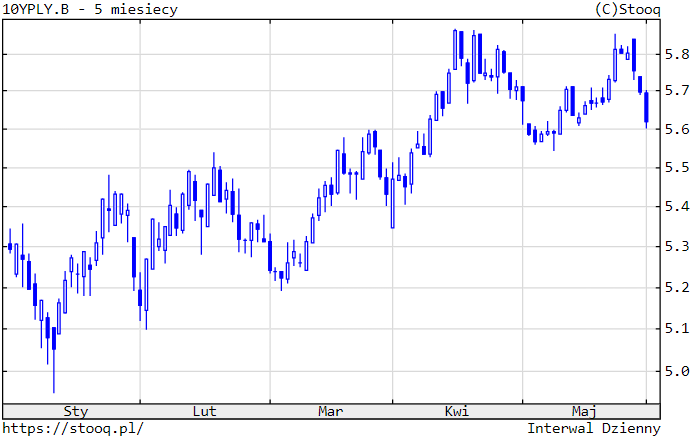Click the 5.5 price axis label
The width and height of the screenshot is (694, 439).
677,168
